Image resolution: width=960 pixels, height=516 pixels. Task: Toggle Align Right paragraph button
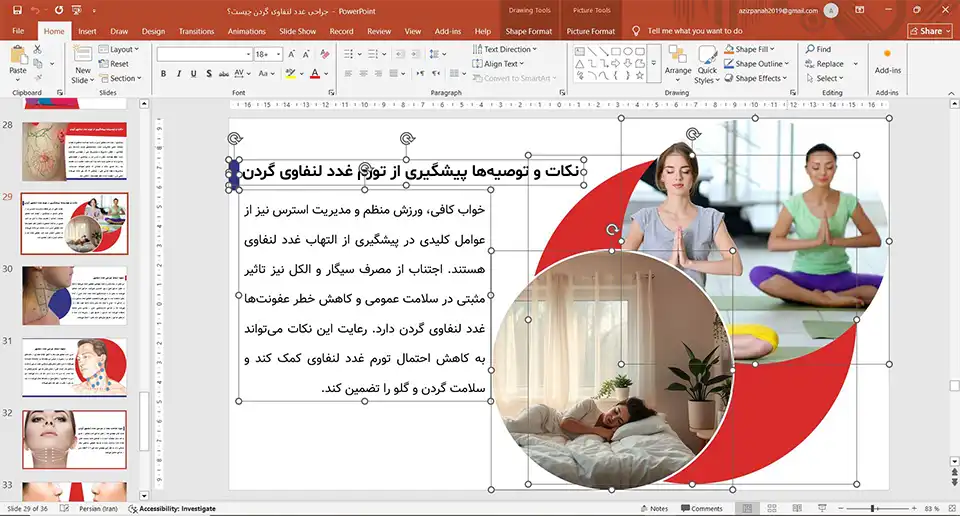[378, 73]
